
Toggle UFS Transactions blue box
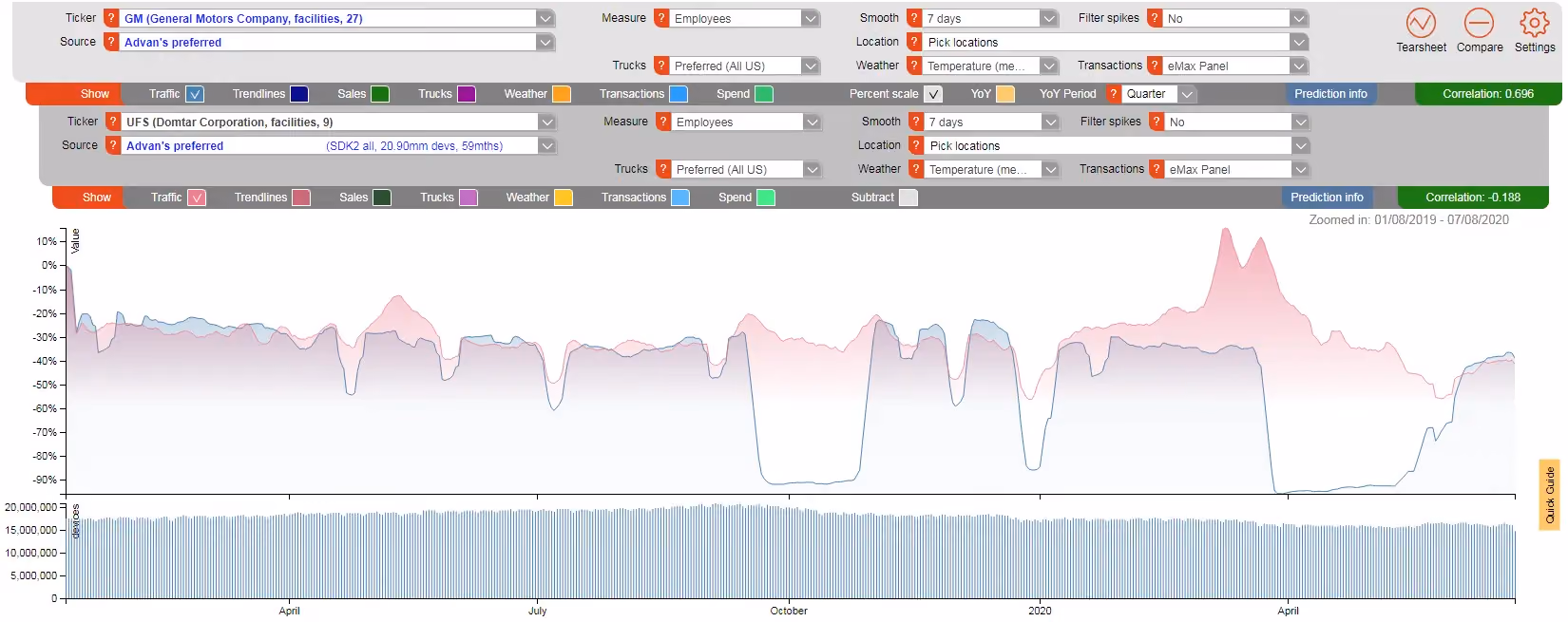point(680,198)
